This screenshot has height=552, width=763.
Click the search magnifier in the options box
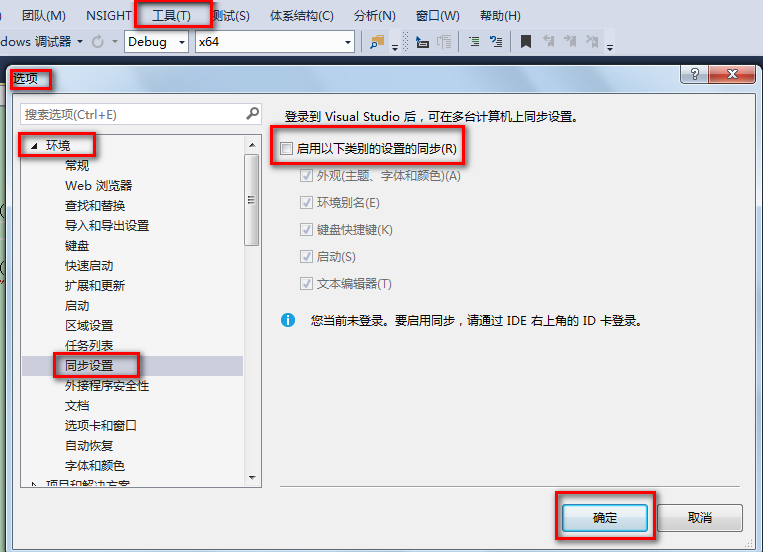(x=253, y=114)
